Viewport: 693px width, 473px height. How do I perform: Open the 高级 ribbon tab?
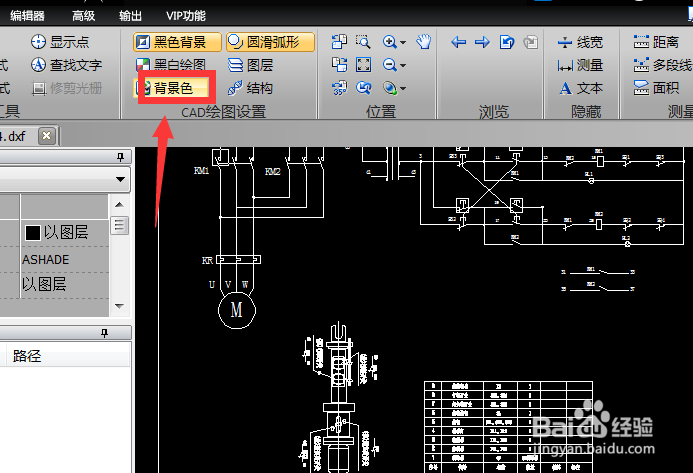click(84, 16)
